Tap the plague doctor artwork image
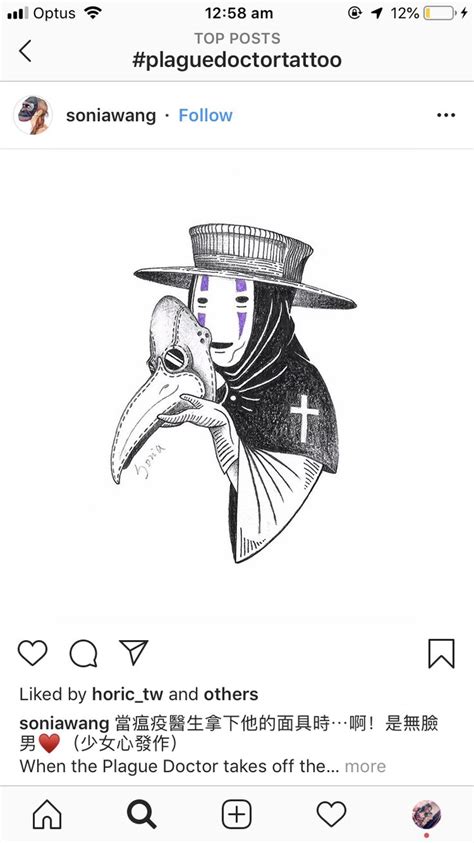Image resolution: width=474 pixels, height=843 pixels. tap(237, 386)
